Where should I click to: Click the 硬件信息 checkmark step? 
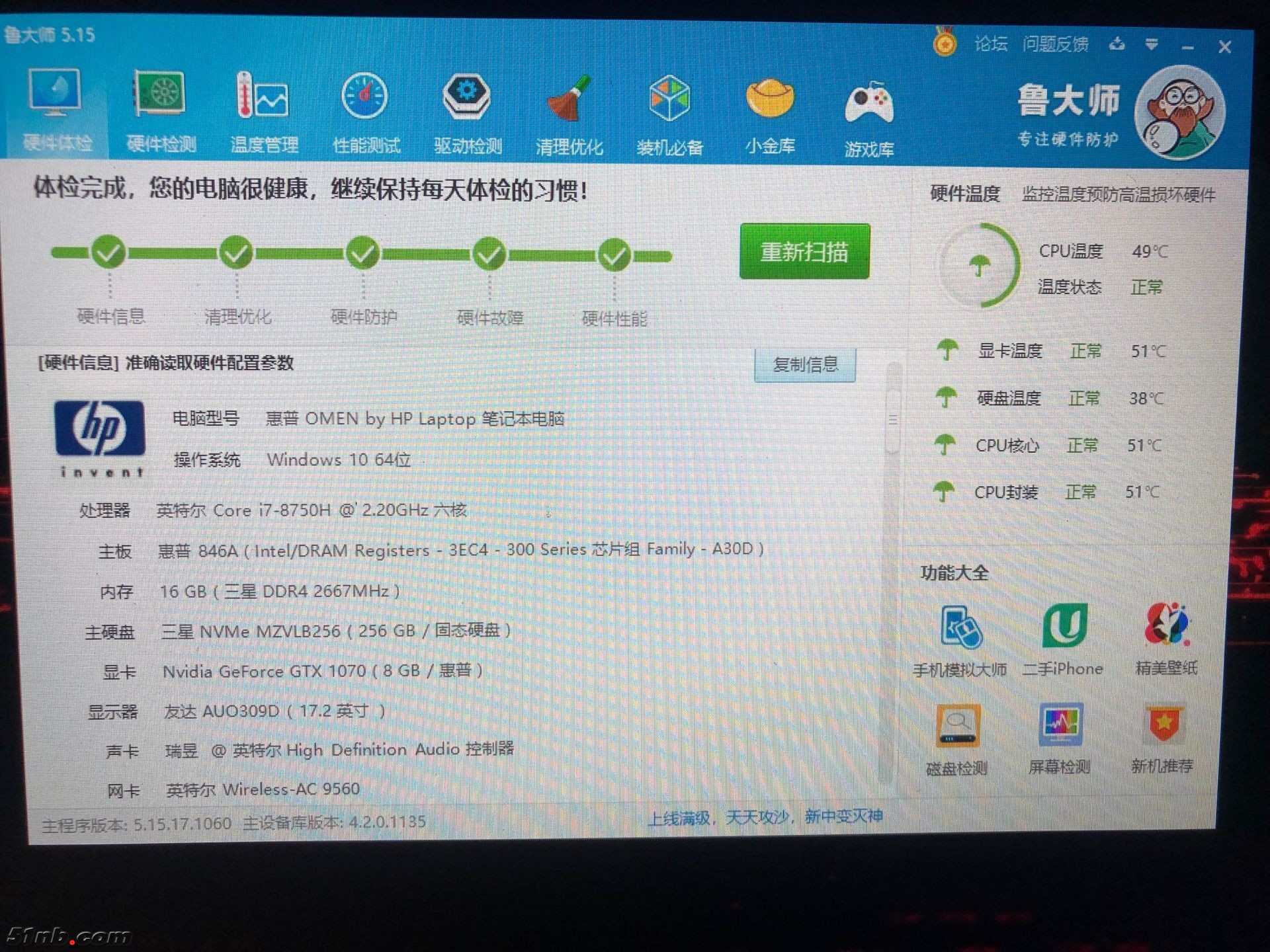[x=109, y=252]
